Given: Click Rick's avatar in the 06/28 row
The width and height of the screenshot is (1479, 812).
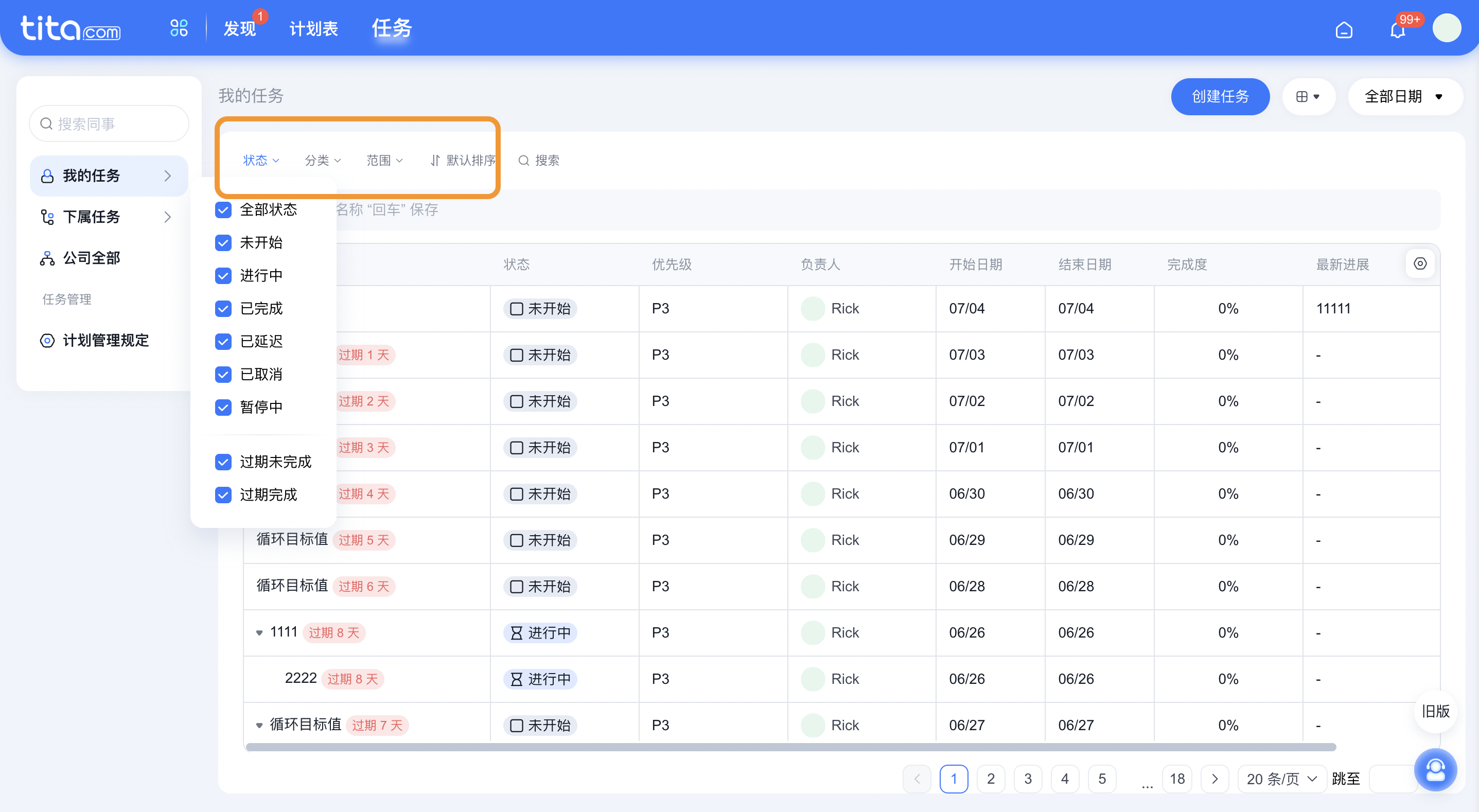Looking at the screenshot, I should point(813,586).
